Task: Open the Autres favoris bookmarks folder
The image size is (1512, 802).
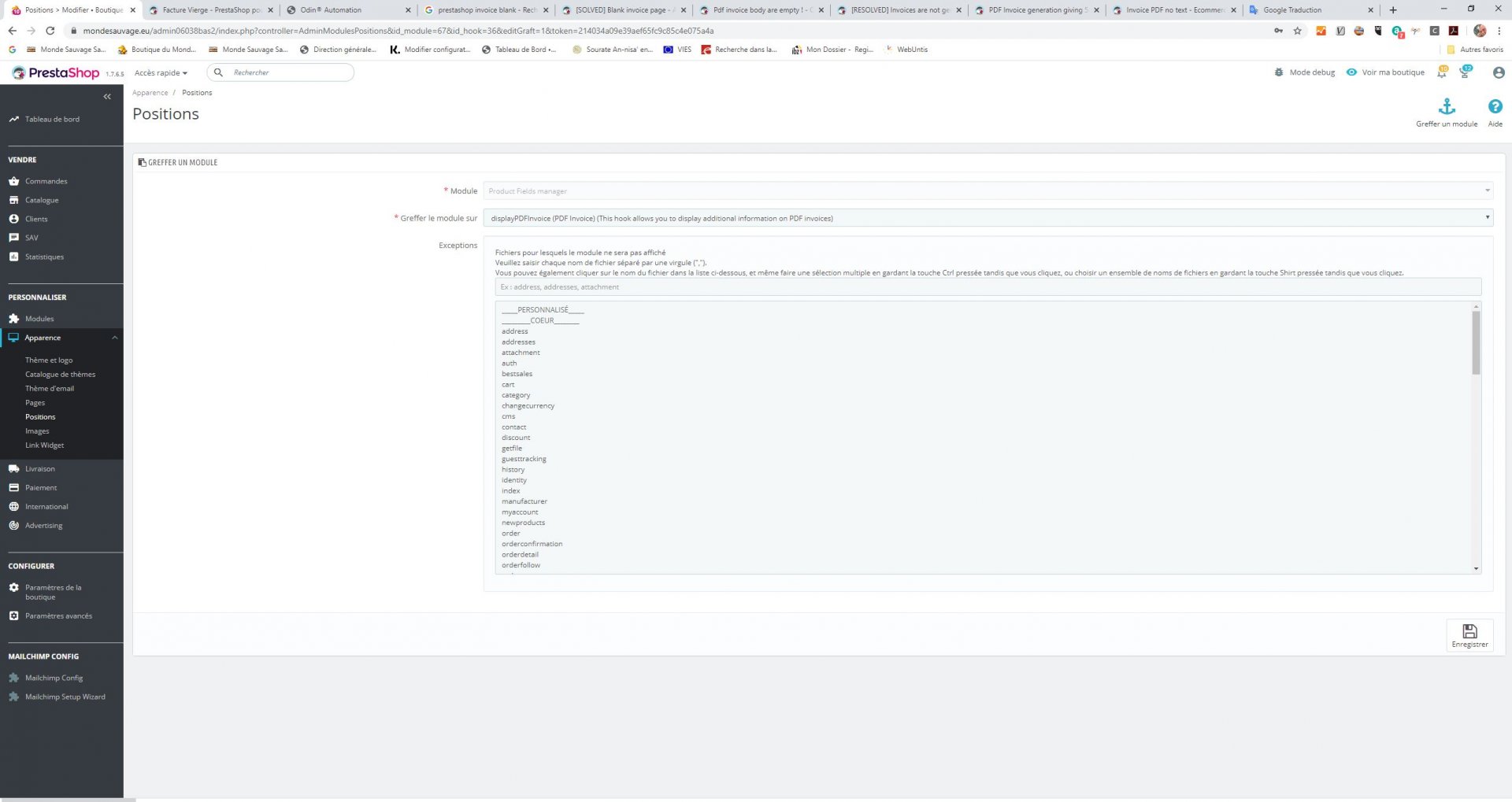Action: pyautogui.click(x=1475, y=50)
